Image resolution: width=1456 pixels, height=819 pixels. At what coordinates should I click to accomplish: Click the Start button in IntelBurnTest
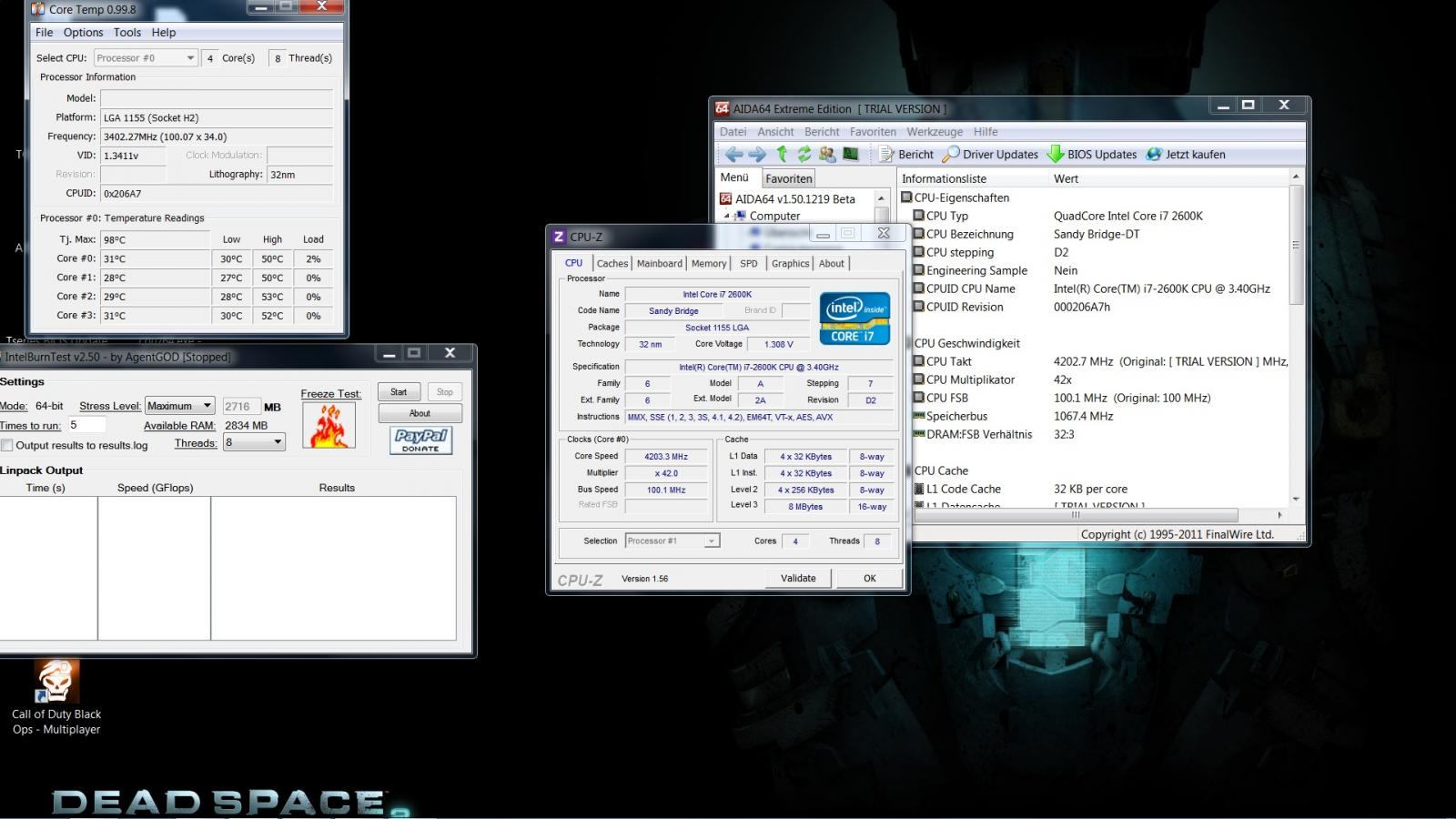click(x=399, y=392)
